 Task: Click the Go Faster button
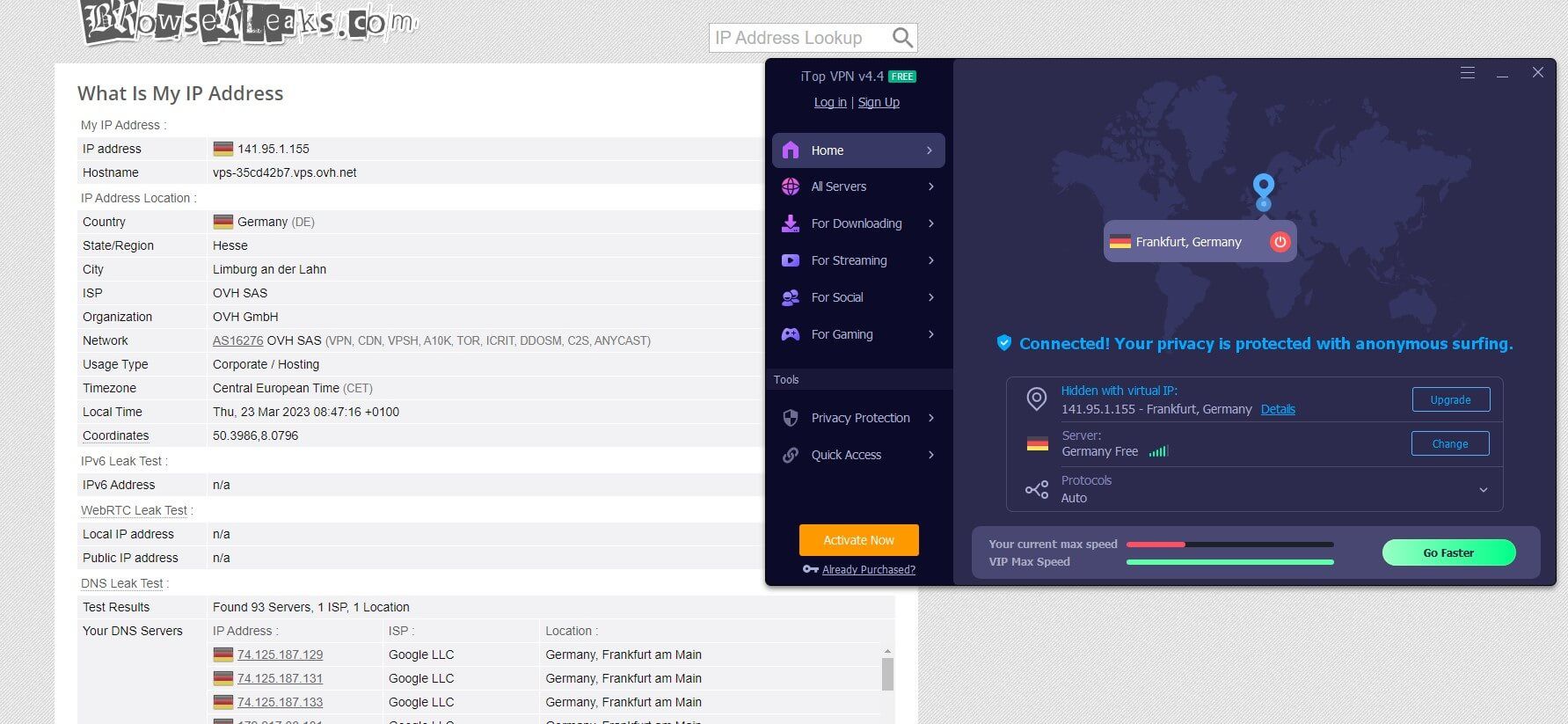(x=1449, y=552)
